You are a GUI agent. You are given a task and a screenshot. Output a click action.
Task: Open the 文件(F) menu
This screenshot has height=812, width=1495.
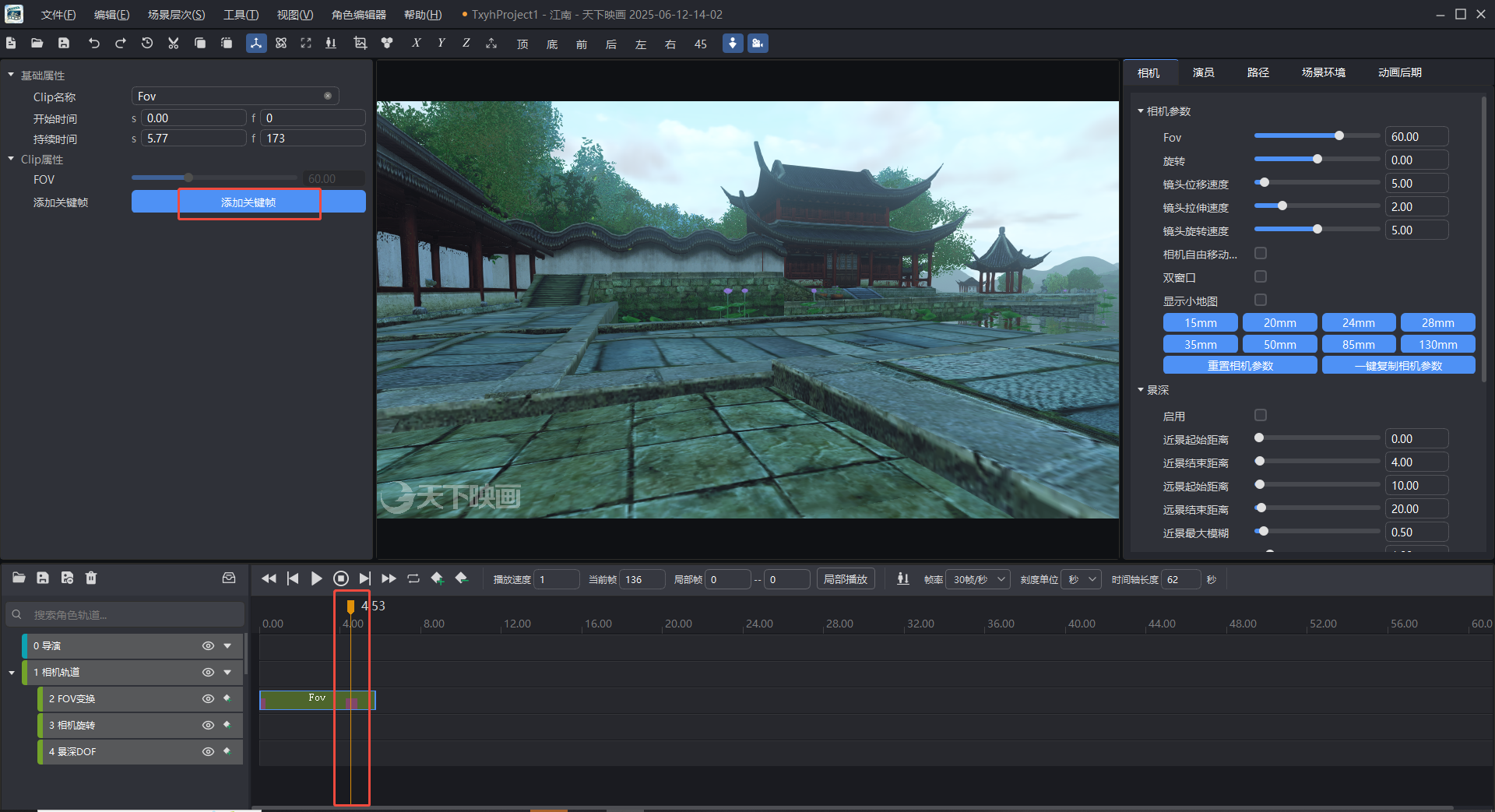point(58,15)
